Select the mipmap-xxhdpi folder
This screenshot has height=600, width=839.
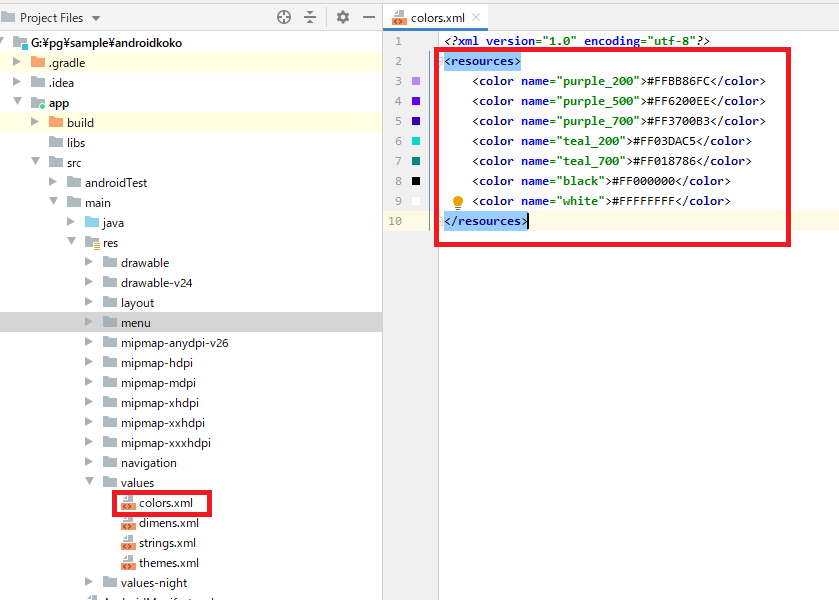coord(163,423)
